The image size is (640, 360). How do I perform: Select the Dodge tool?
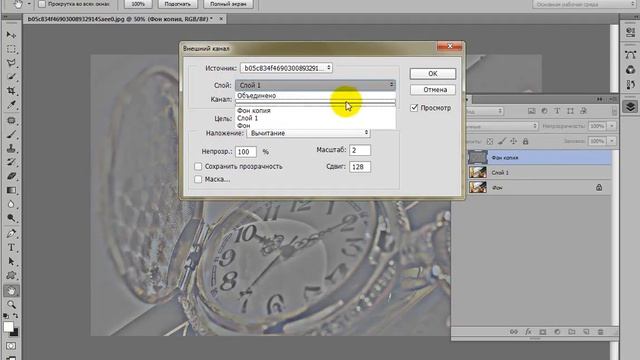click(11, 218)
